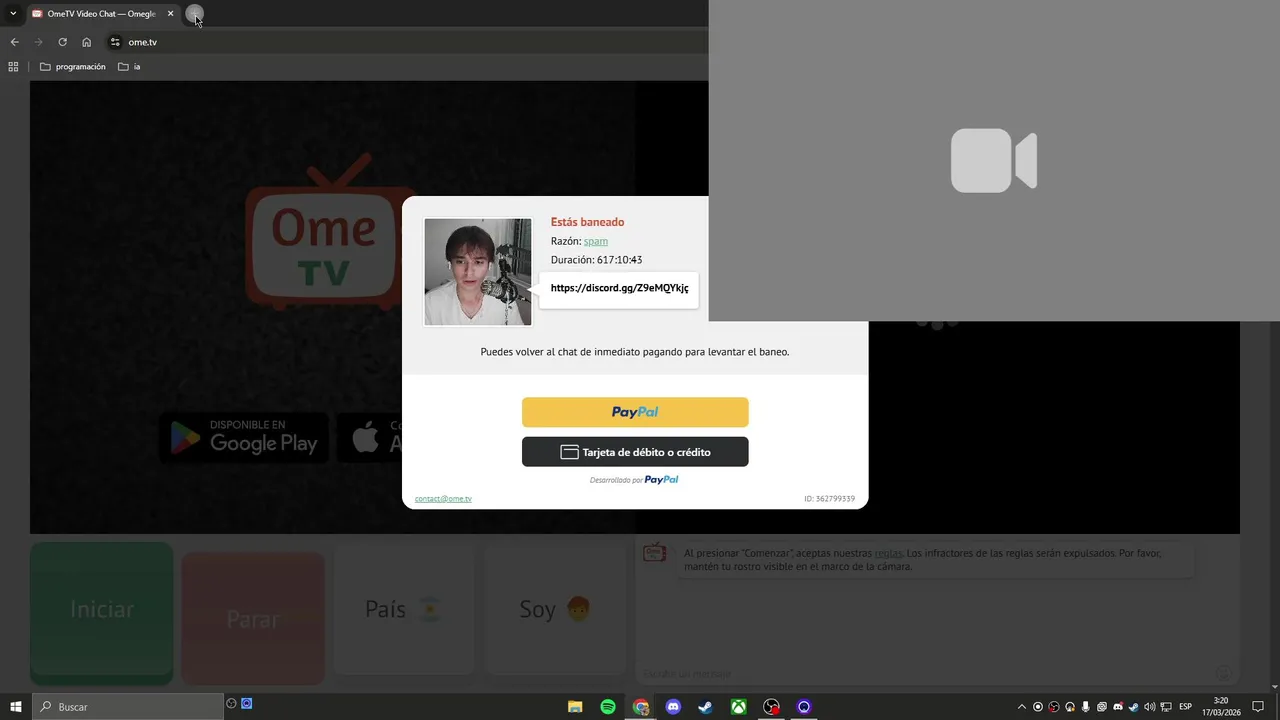Go back to previous page
1280x720 pixels.
14,42
